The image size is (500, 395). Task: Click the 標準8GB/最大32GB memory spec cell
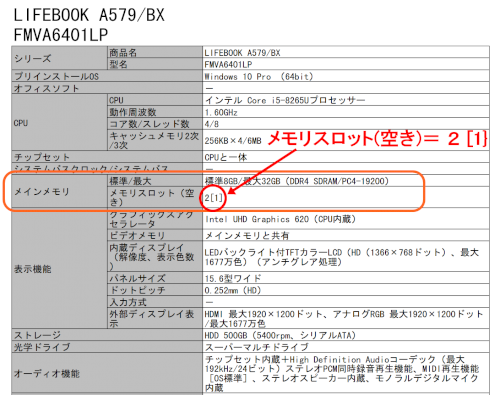346,181
